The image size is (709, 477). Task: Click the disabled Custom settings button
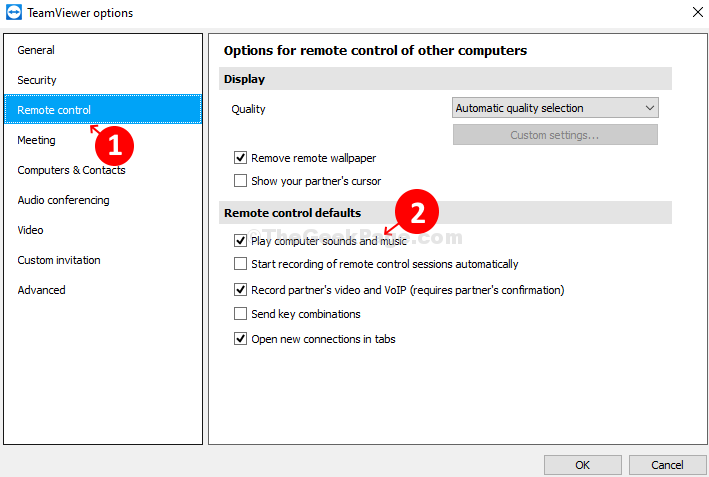555,135
